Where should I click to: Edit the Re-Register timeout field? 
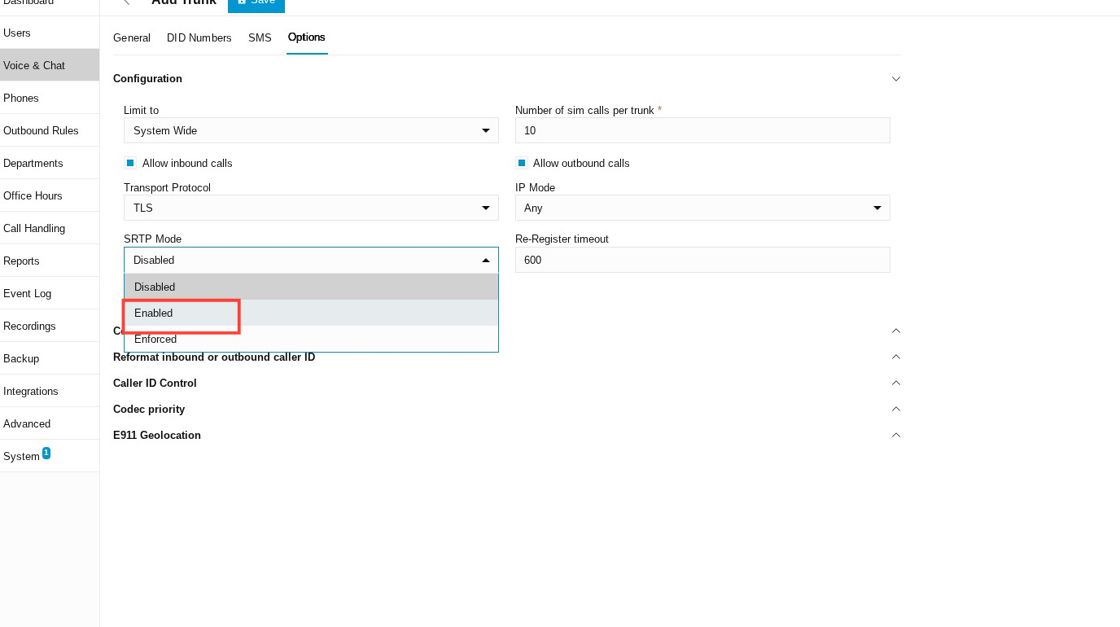tap(702, 260)
